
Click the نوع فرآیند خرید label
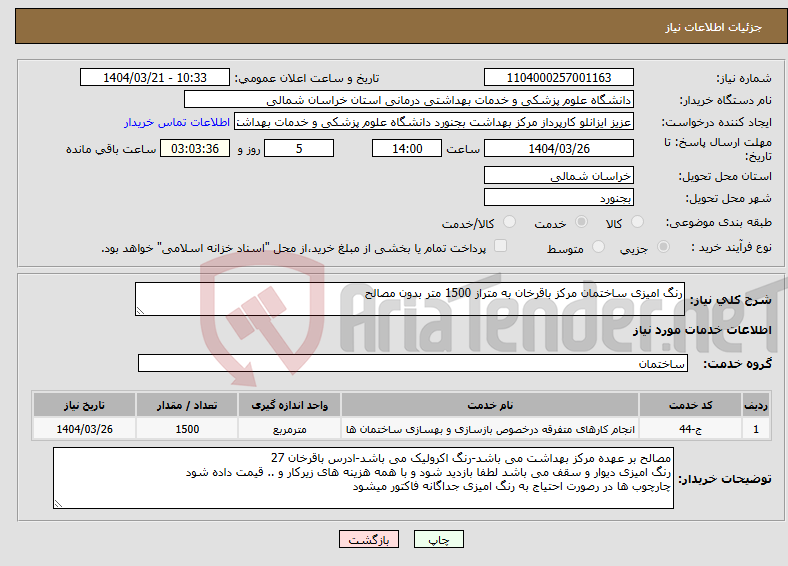pyautogui.click(x=731, y=247)
